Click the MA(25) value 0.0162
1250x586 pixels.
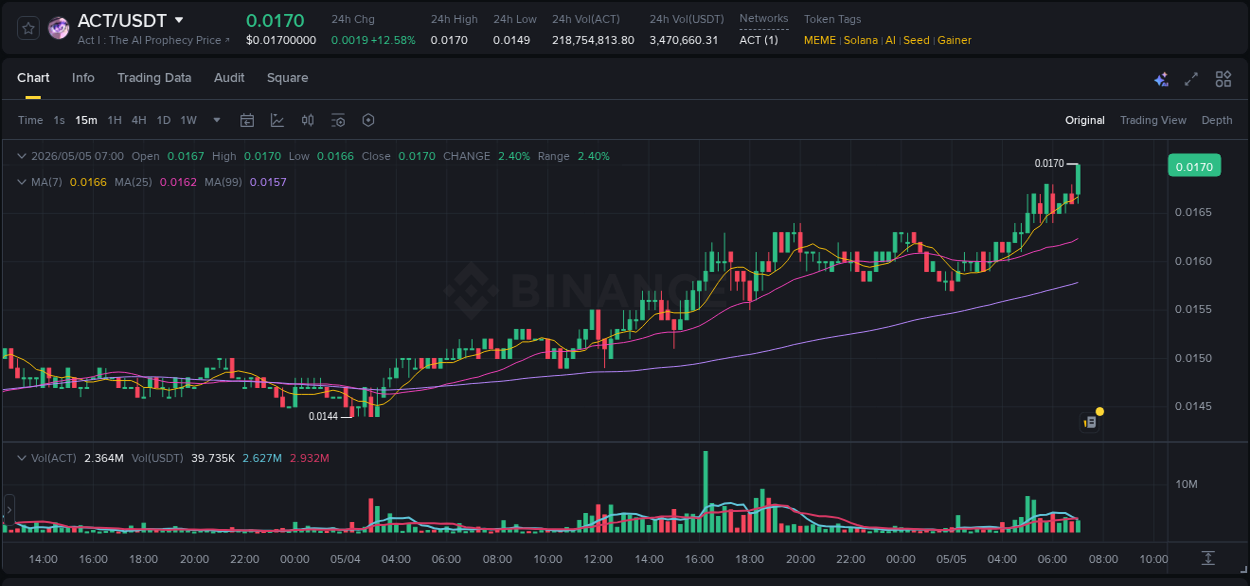pos(179,182)
